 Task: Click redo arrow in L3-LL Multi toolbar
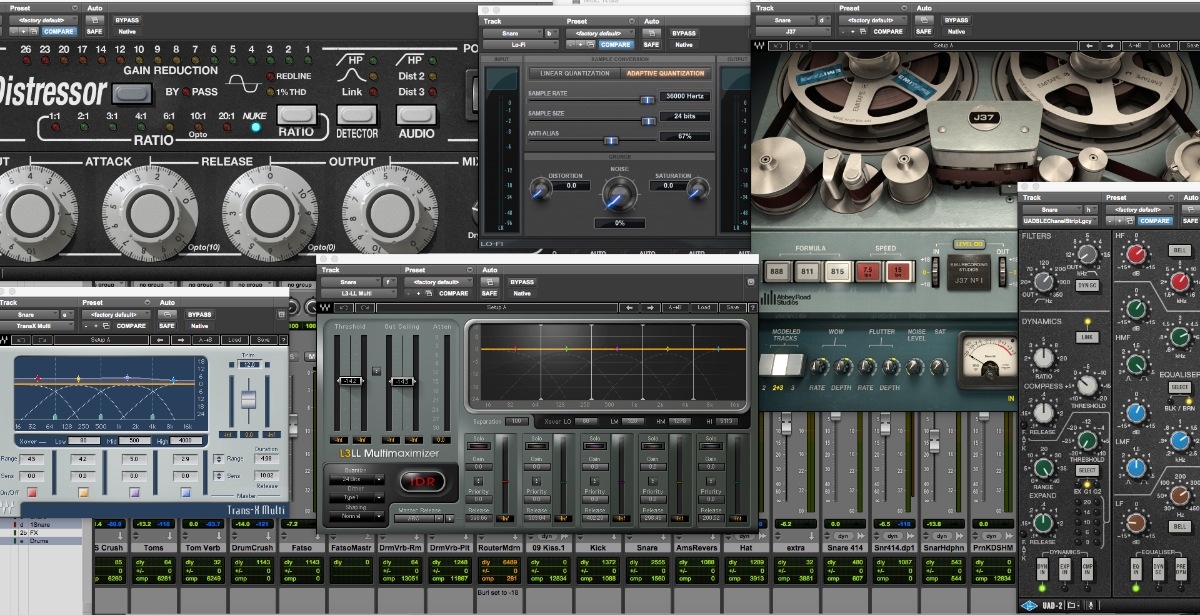[365, 307]
